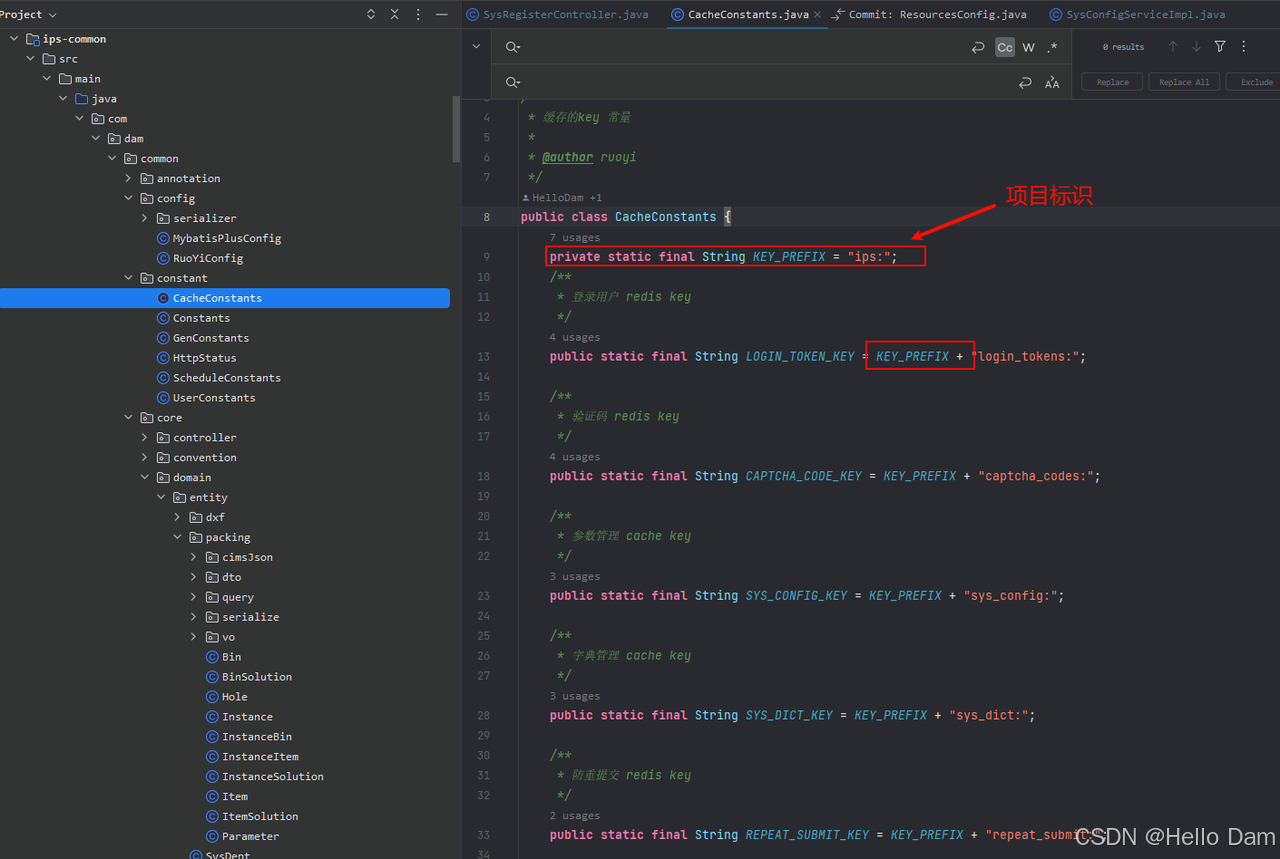
Task: Focus the replace text input field
Action: pyautogui.click(x=765, y=83)
